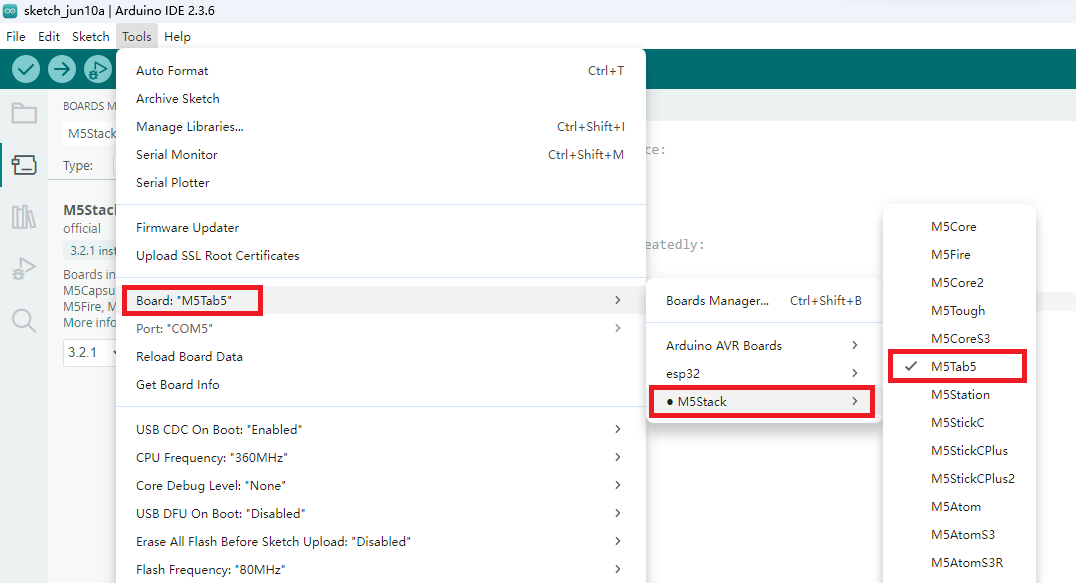The width and height of the screenshot is (1076, 583).
Task: Select the M5Core2 board
Action: click(959, 283)
